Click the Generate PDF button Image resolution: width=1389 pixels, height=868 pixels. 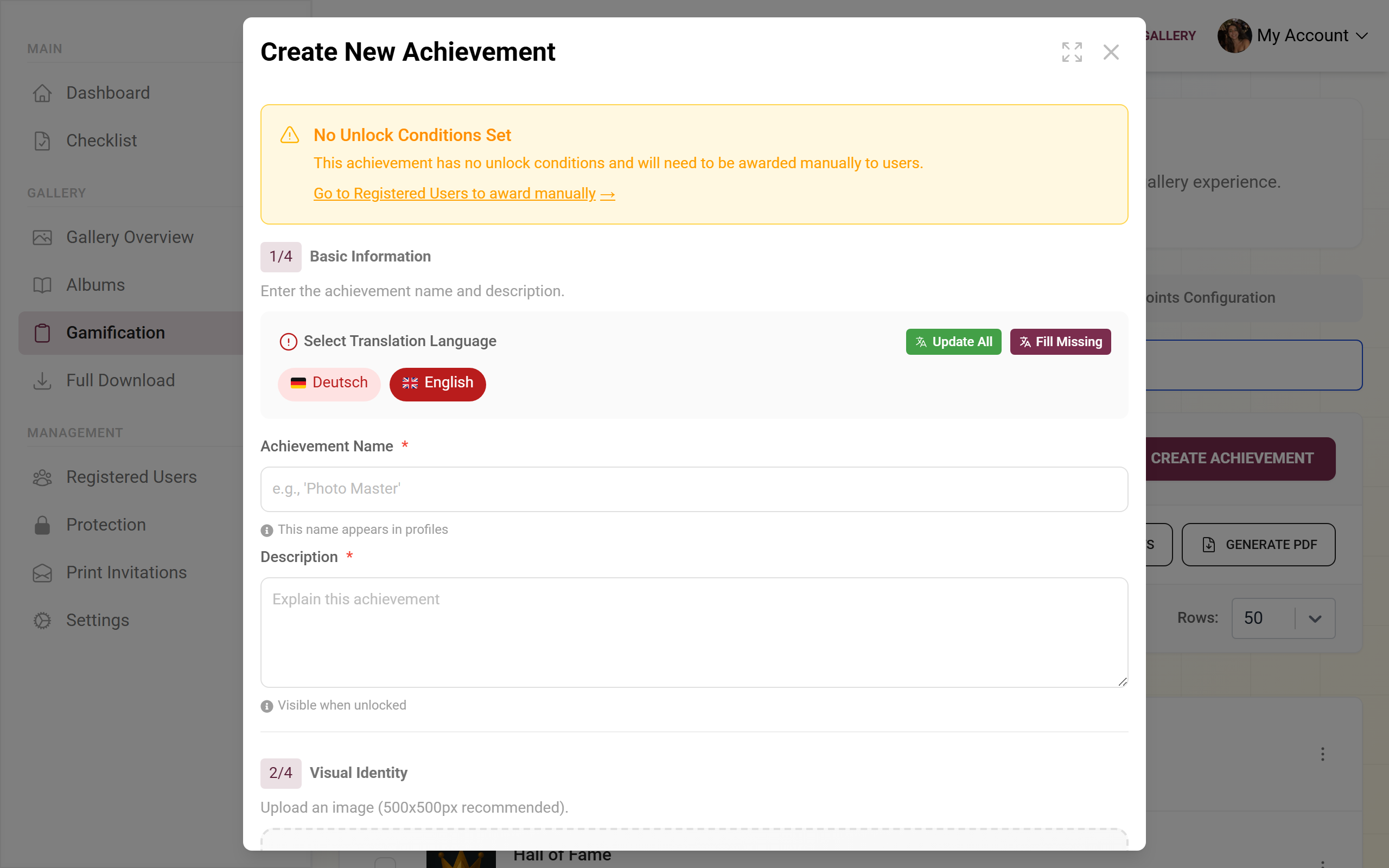1258,544
